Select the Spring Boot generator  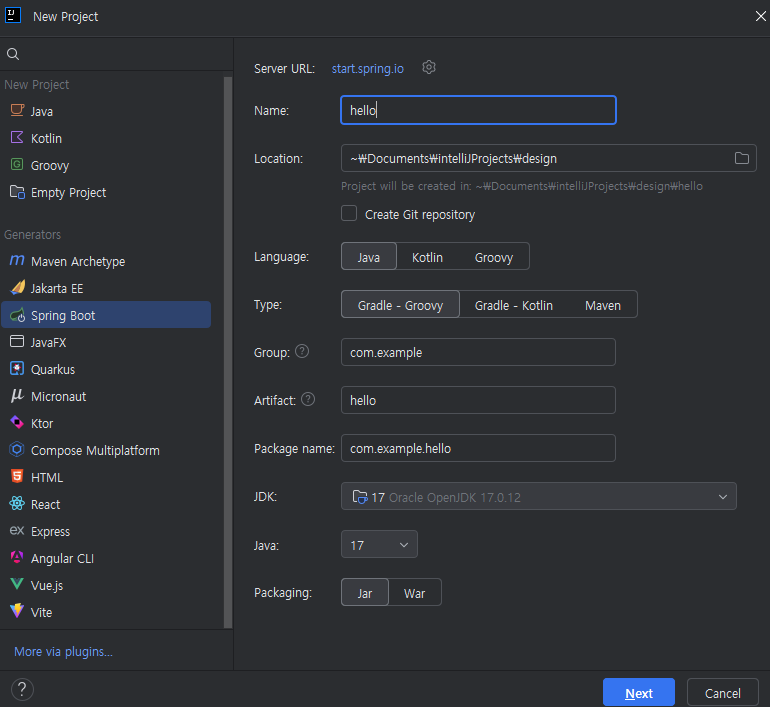click(106, 315)
